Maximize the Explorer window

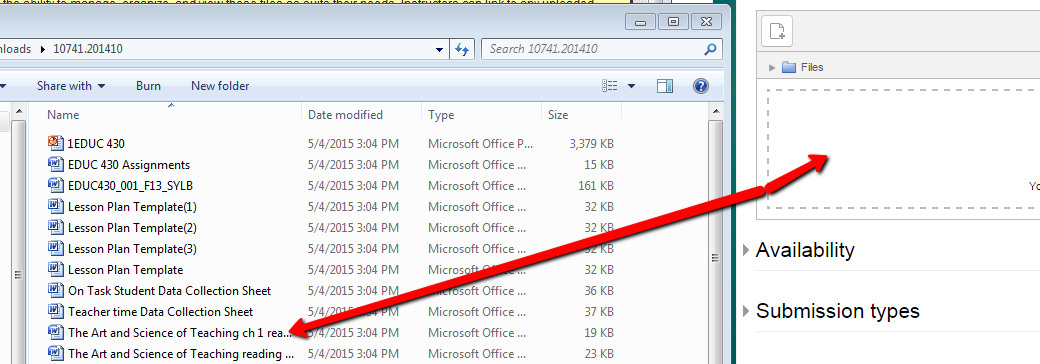tap(674, 21)
